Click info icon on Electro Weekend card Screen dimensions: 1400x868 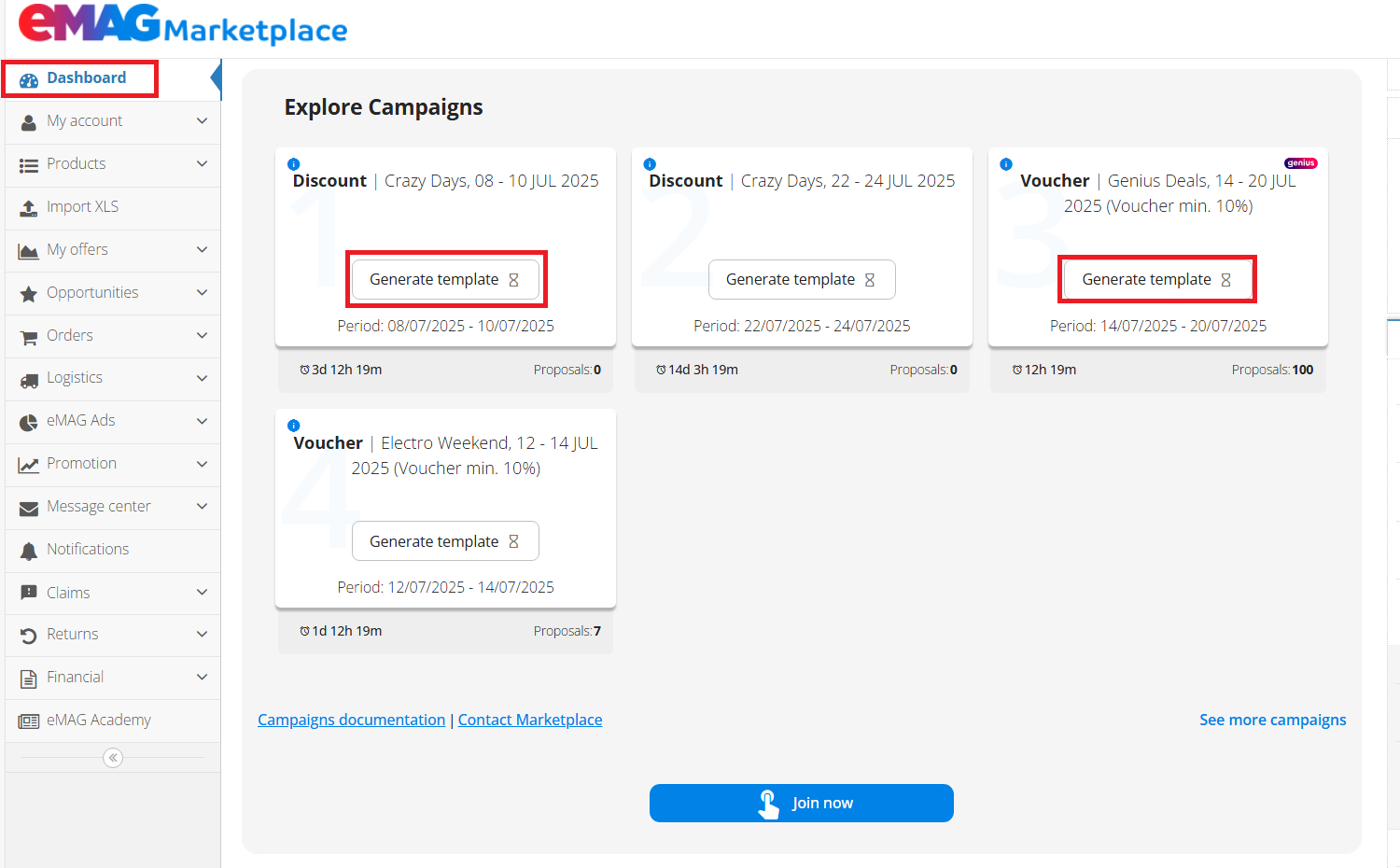pos(294,425)
